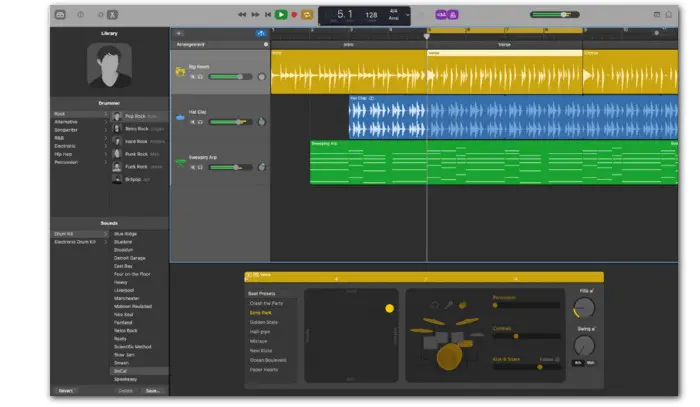Toggle the Cycle loop button
Image resolution: width=700 pixels, height=407 pixels.
(x=307, y=15)
